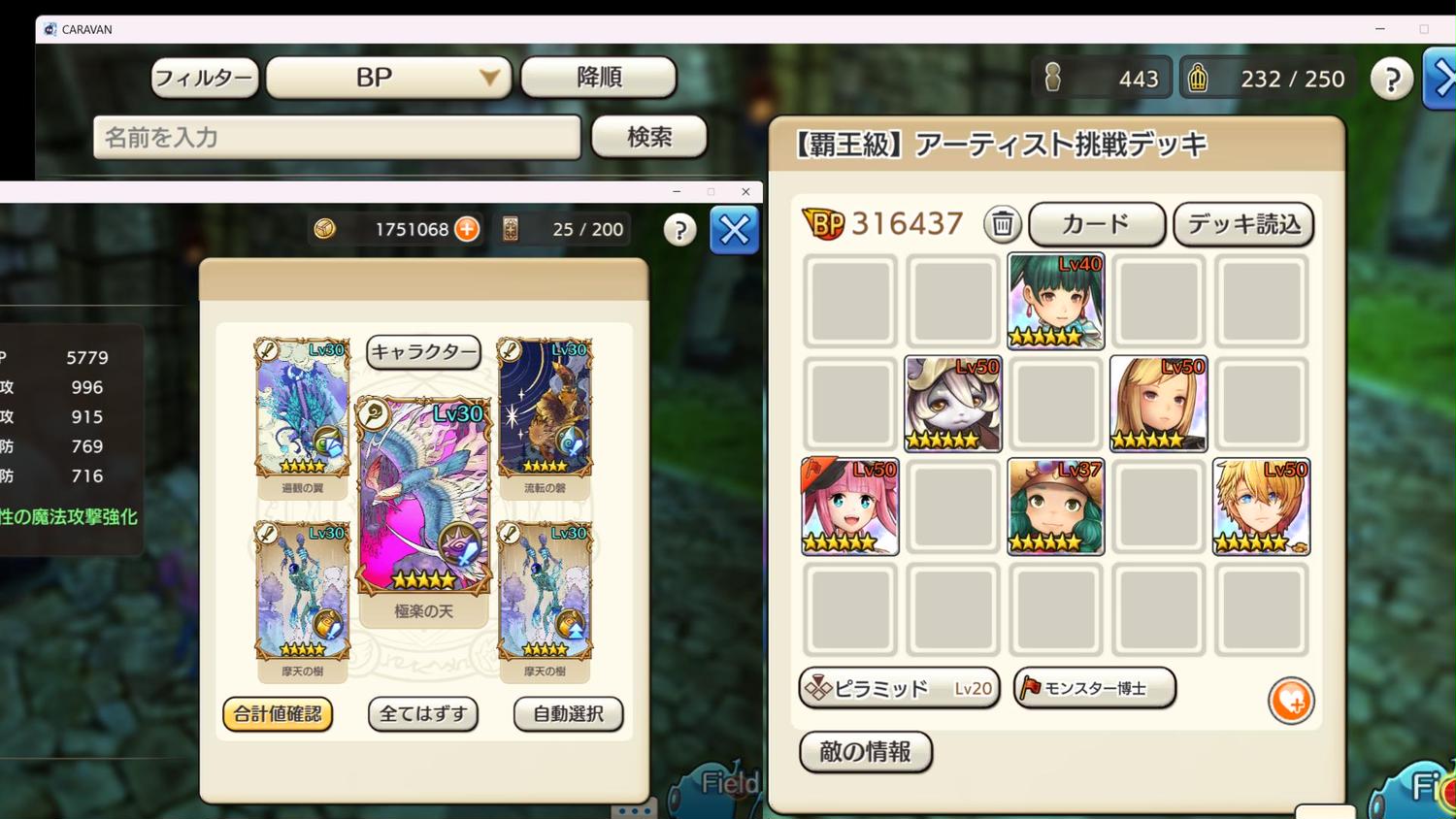Click the モンスター博士 title button
Viewport: 1456px width, 819px height.
coord(1094,688)
